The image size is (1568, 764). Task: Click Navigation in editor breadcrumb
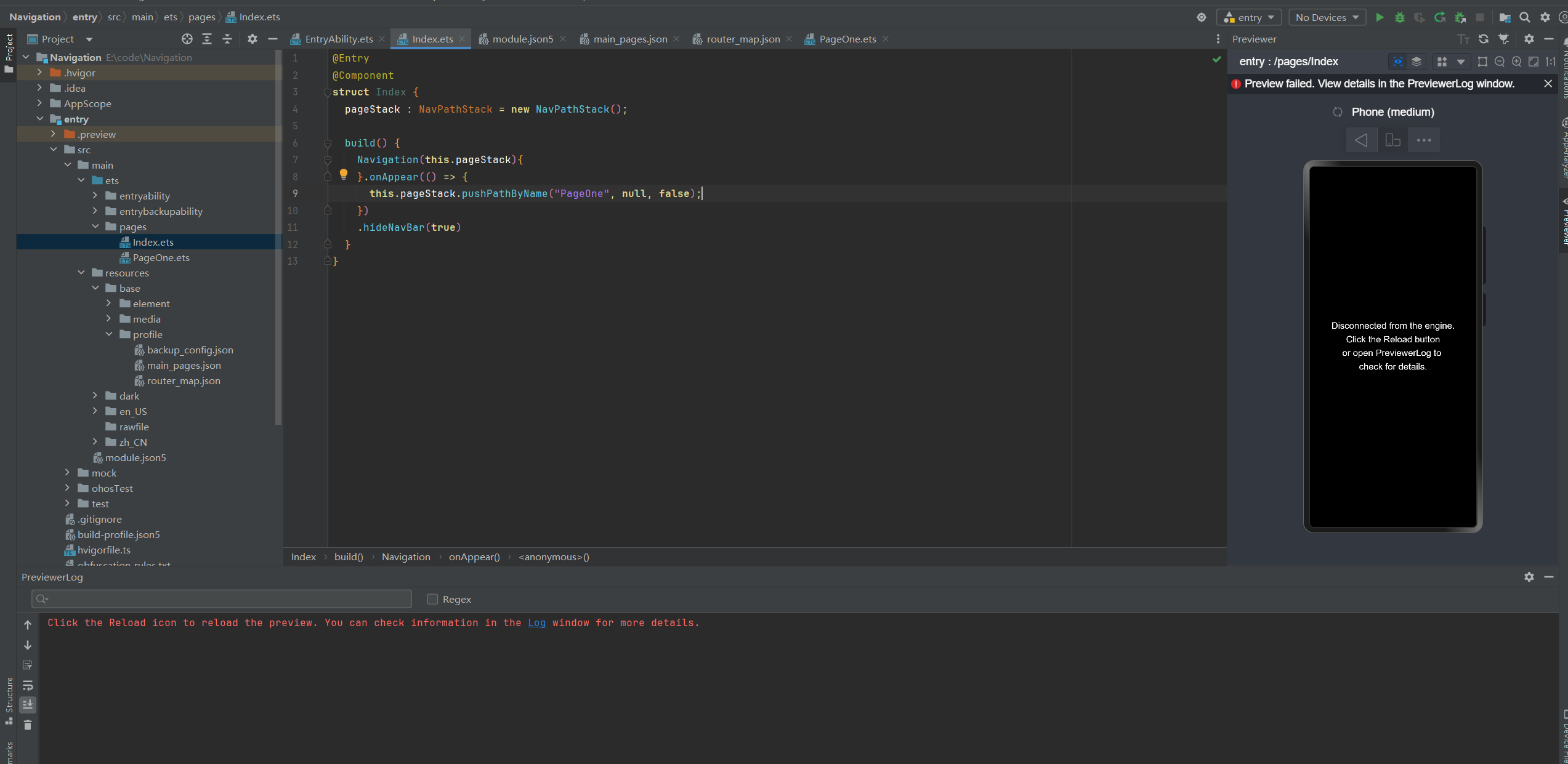406,557
